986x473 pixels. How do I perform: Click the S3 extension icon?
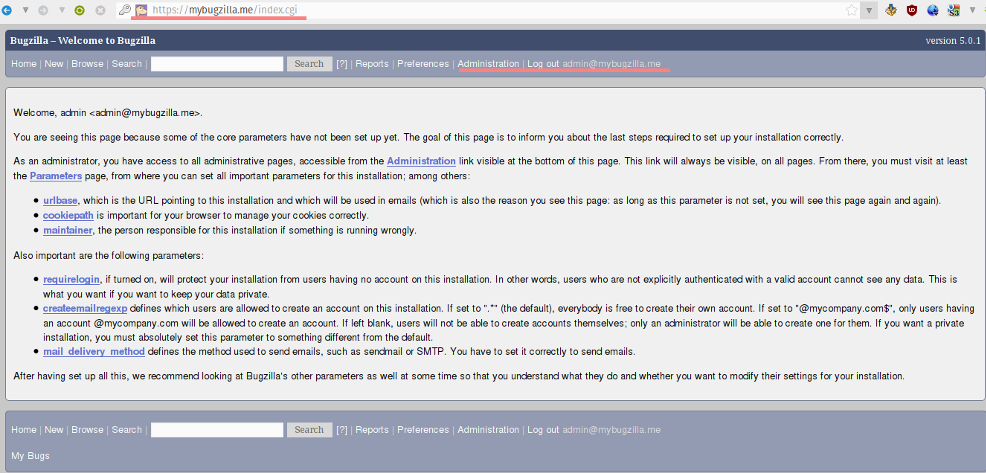(x=954, y=10)
